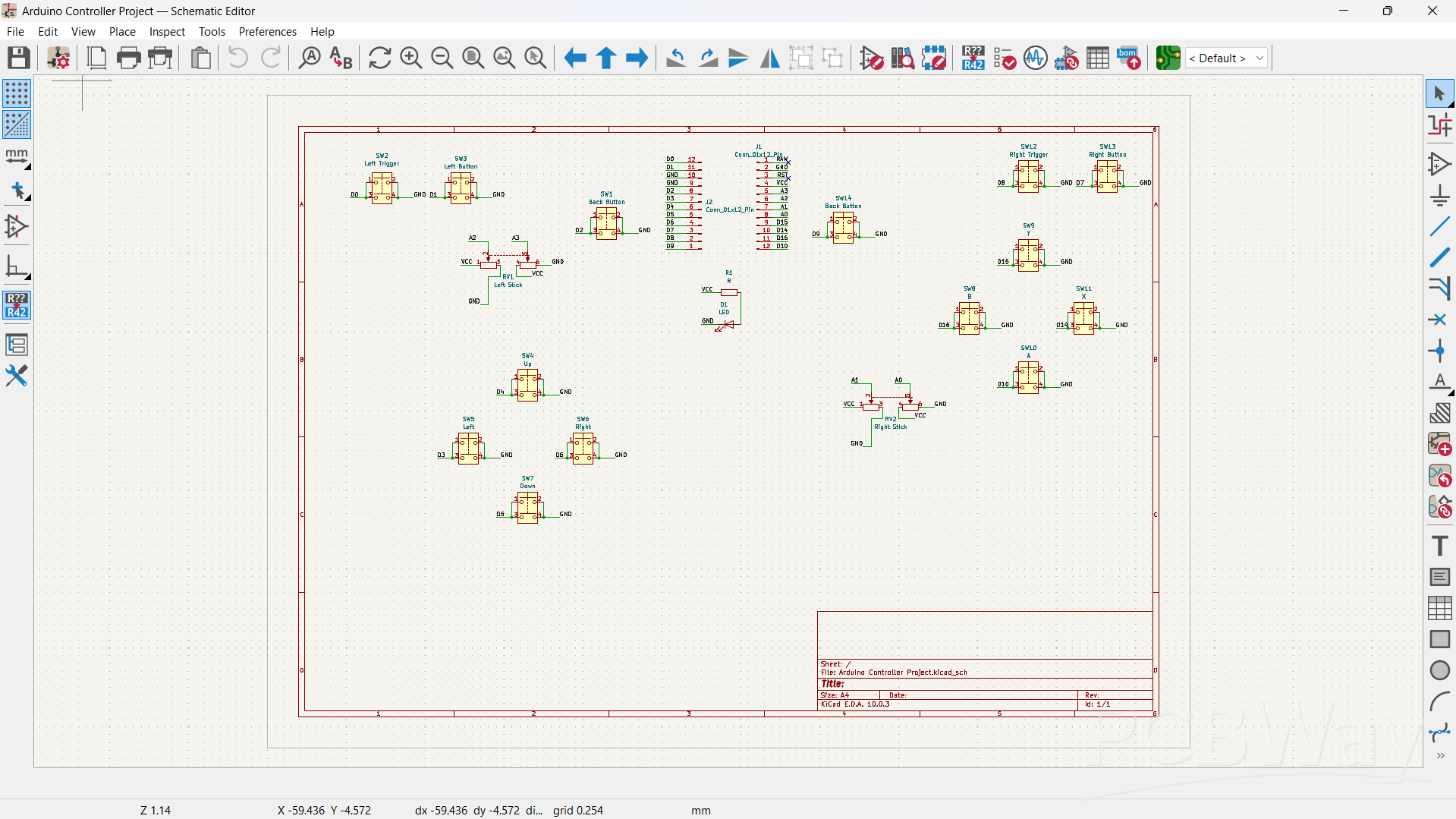Open the Plot schematic icon

point(160,58)
